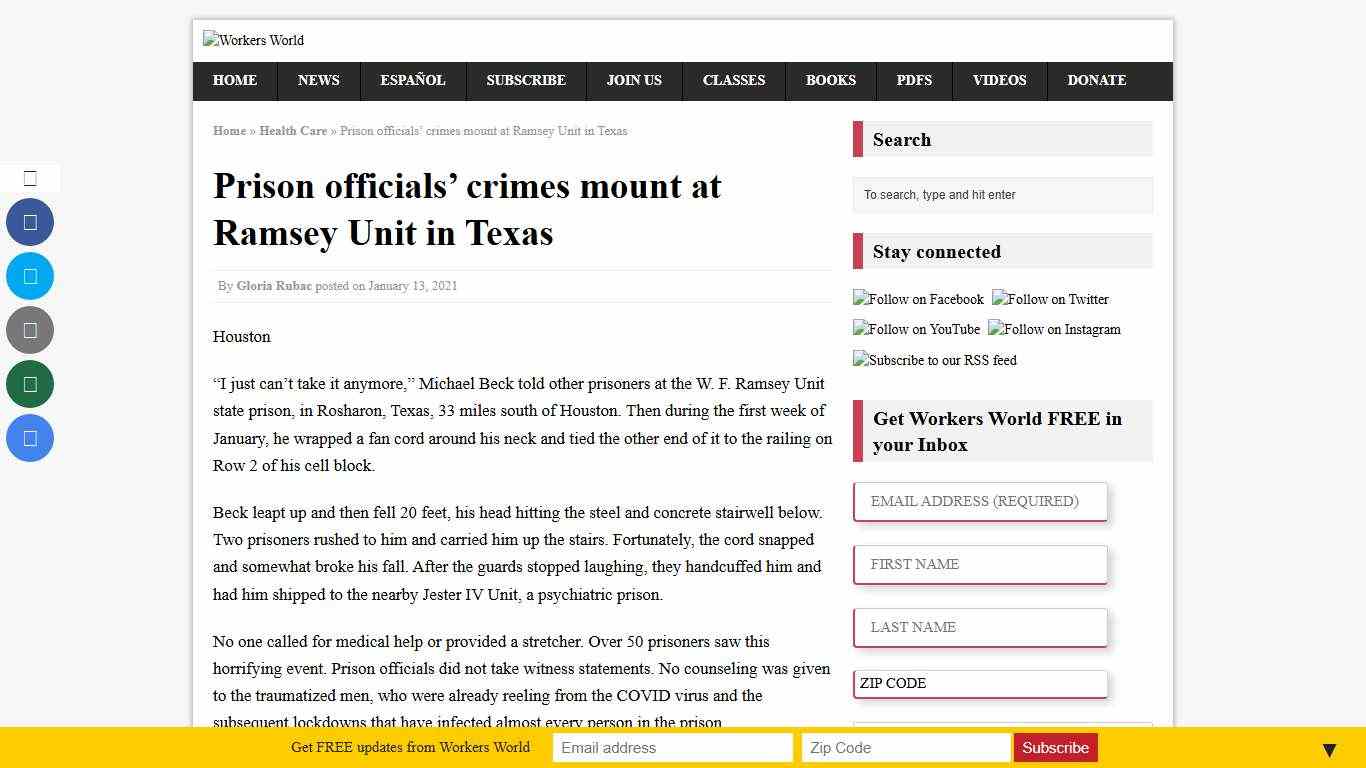
Task: Open the BOOKS navigation item
Action: [x=831, y=81]
